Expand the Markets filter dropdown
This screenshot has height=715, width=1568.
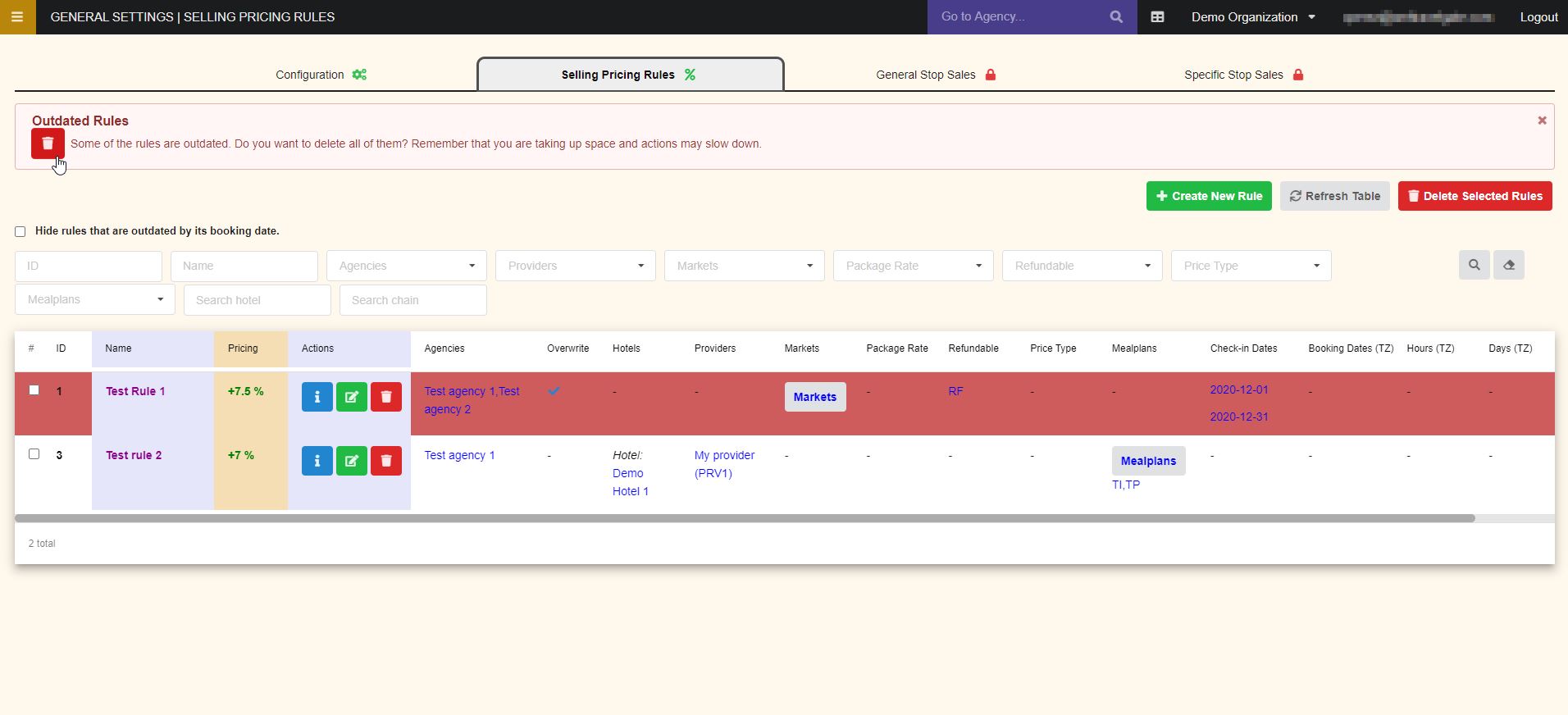pos(745,266)
